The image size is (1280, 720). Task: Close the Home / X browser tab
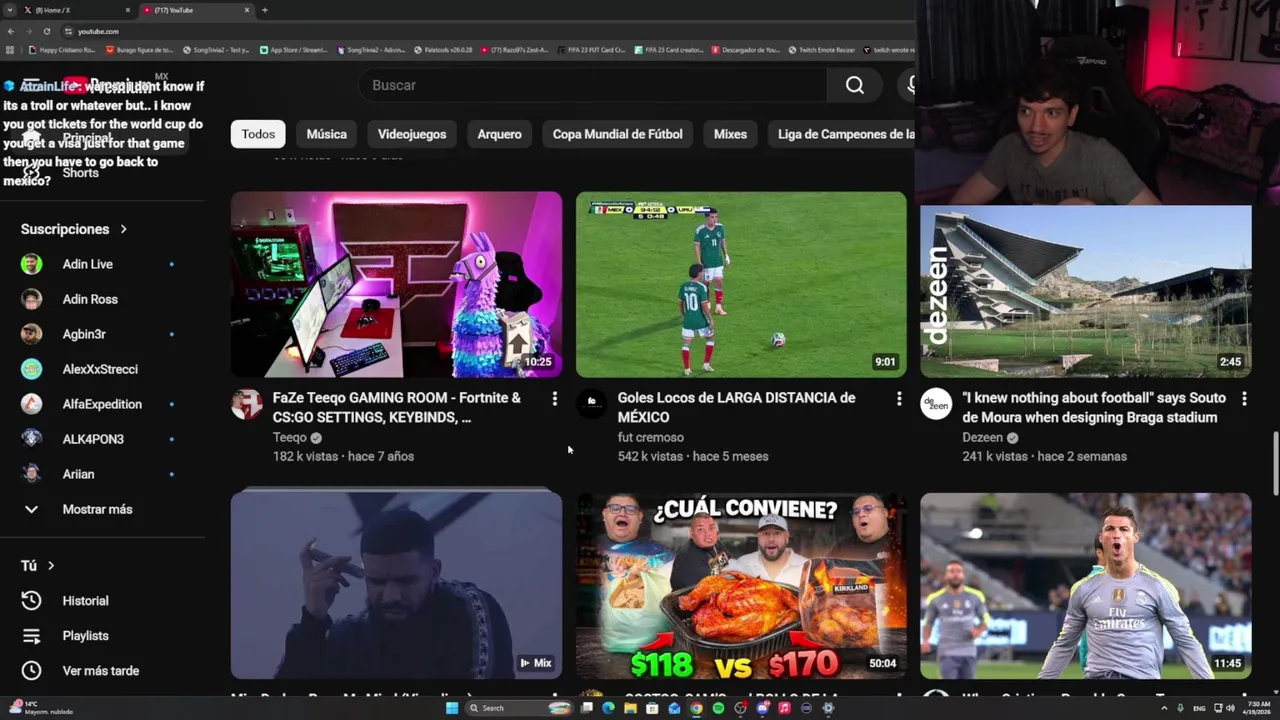[128, 10]
